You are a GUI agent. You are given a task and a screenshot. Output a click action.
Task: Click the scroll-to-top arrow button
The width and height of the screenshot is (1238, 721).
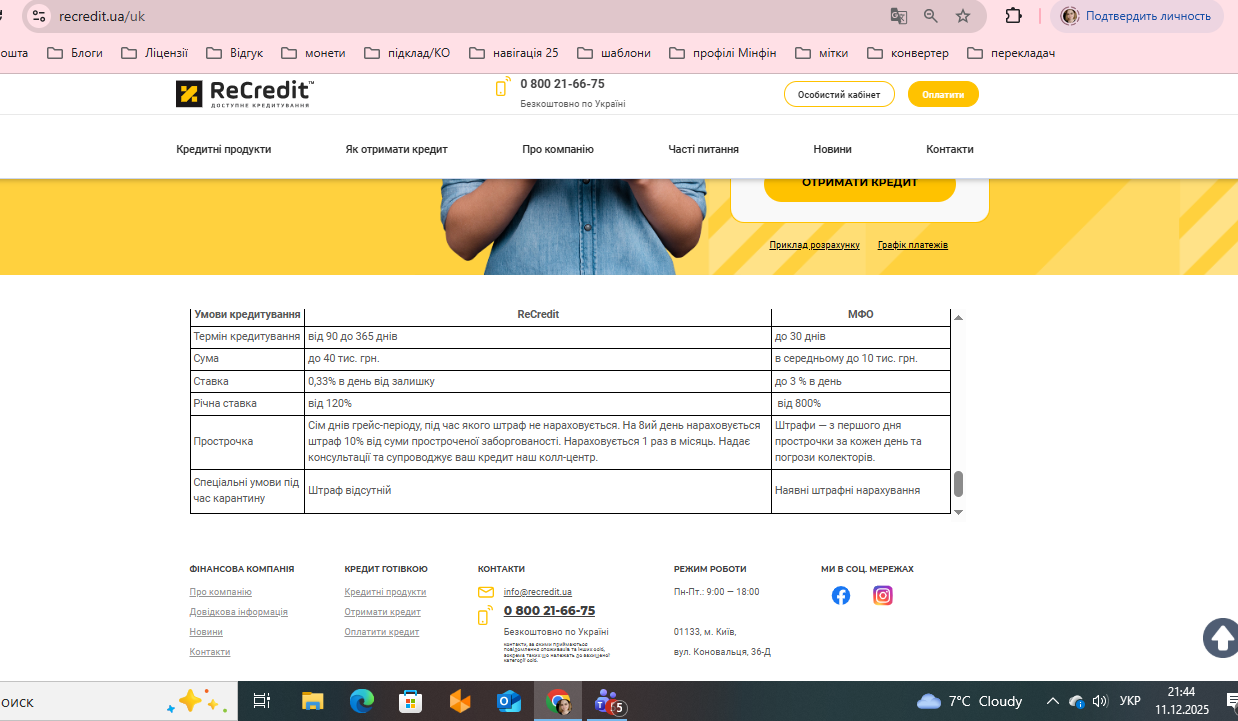tap(1221, 638)
